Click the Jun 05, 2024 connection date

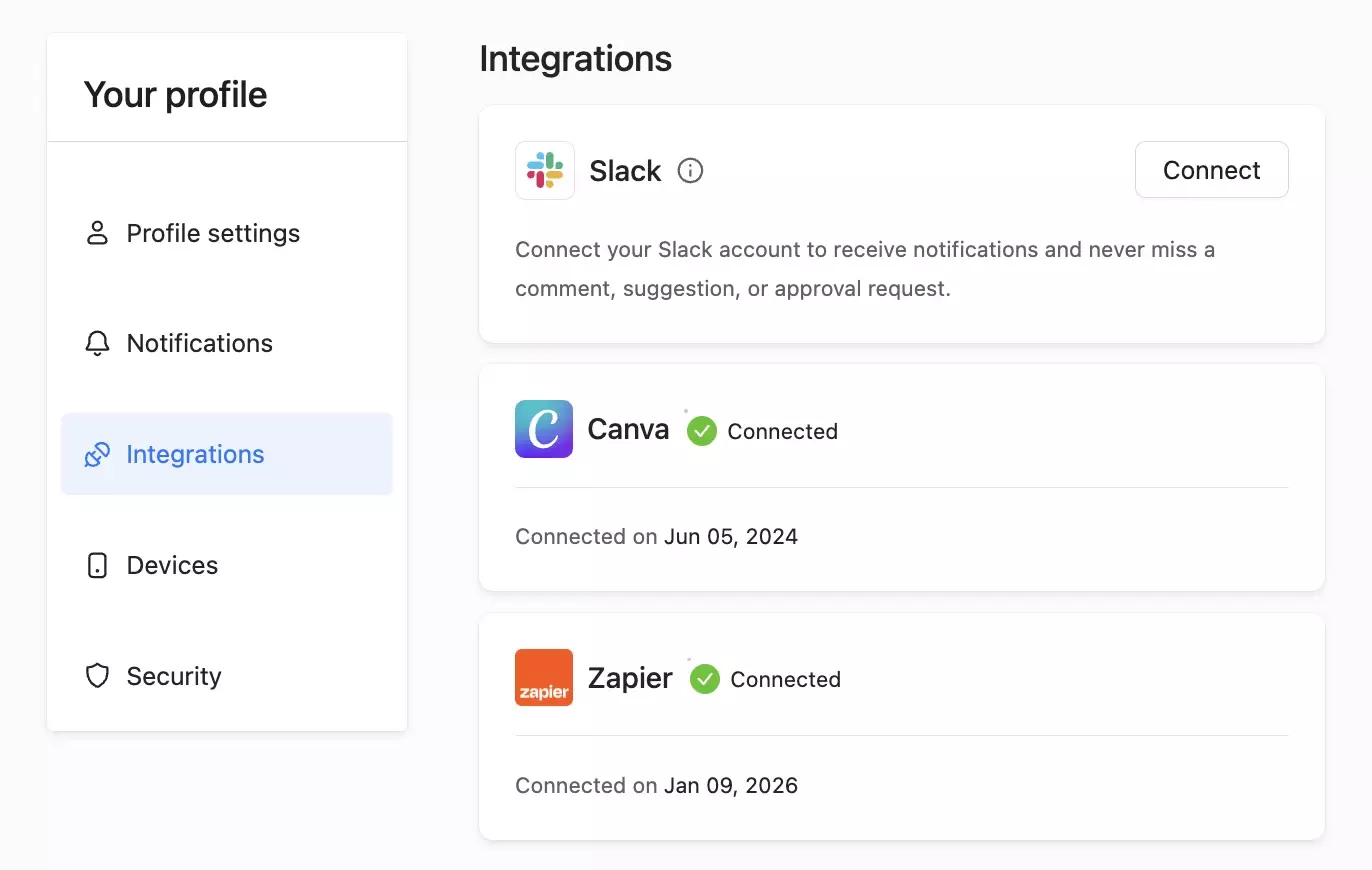(731, 537)
